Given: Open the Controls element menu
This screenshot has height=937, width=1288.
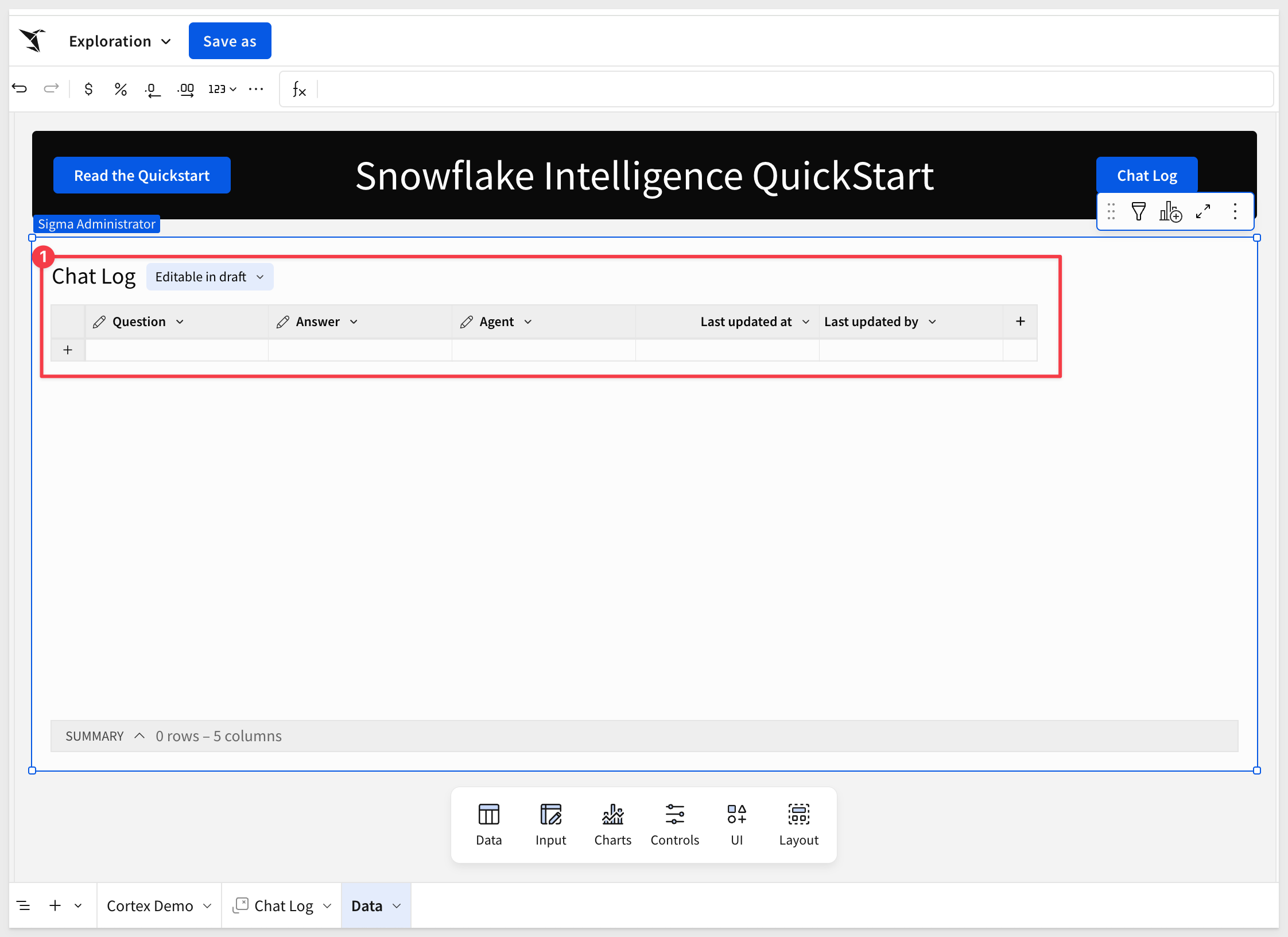Looking at the screenshot, I should 674,824.
